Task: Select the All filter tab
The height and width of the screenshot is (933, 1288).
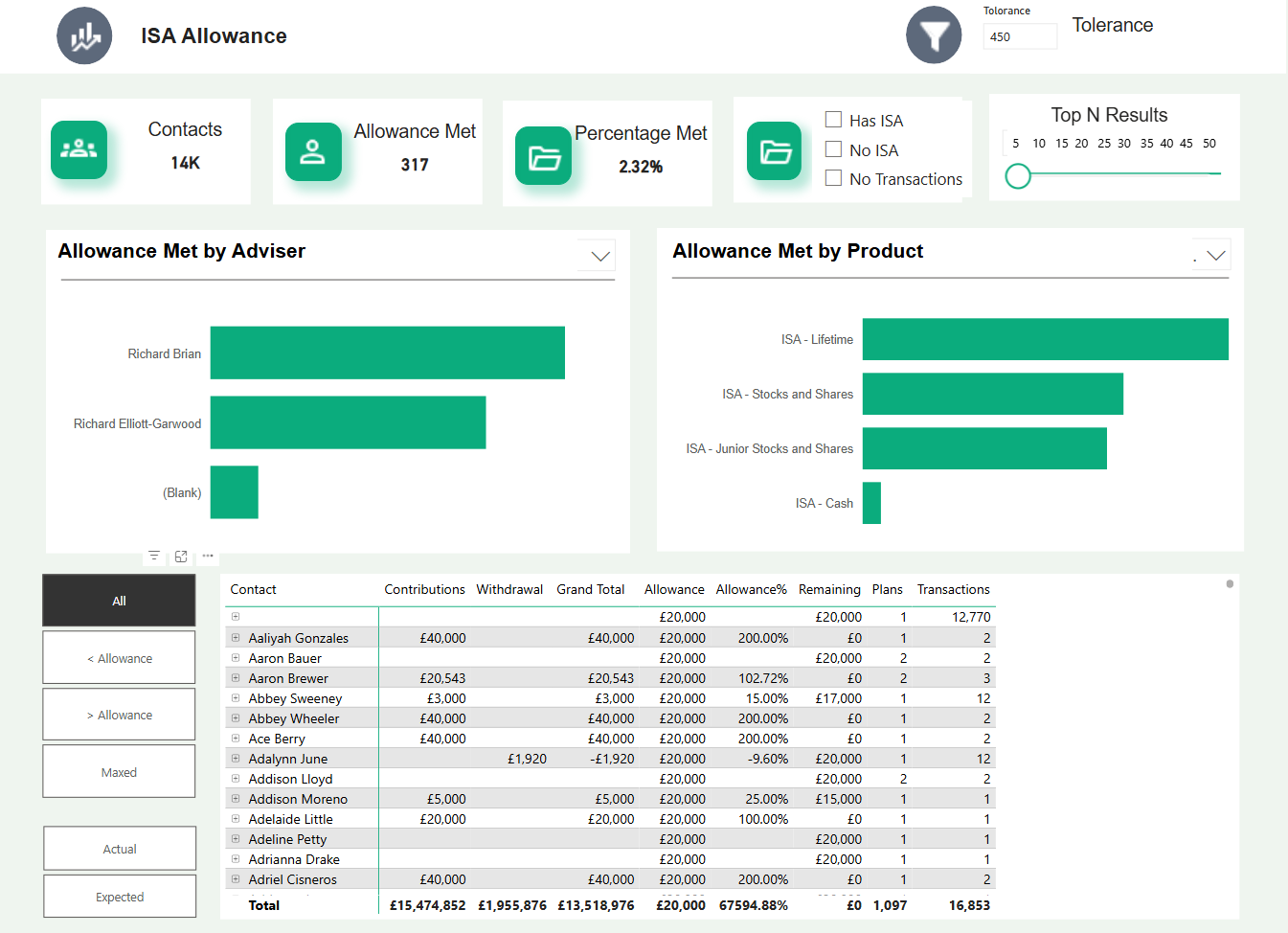Action: pos(119,601)
